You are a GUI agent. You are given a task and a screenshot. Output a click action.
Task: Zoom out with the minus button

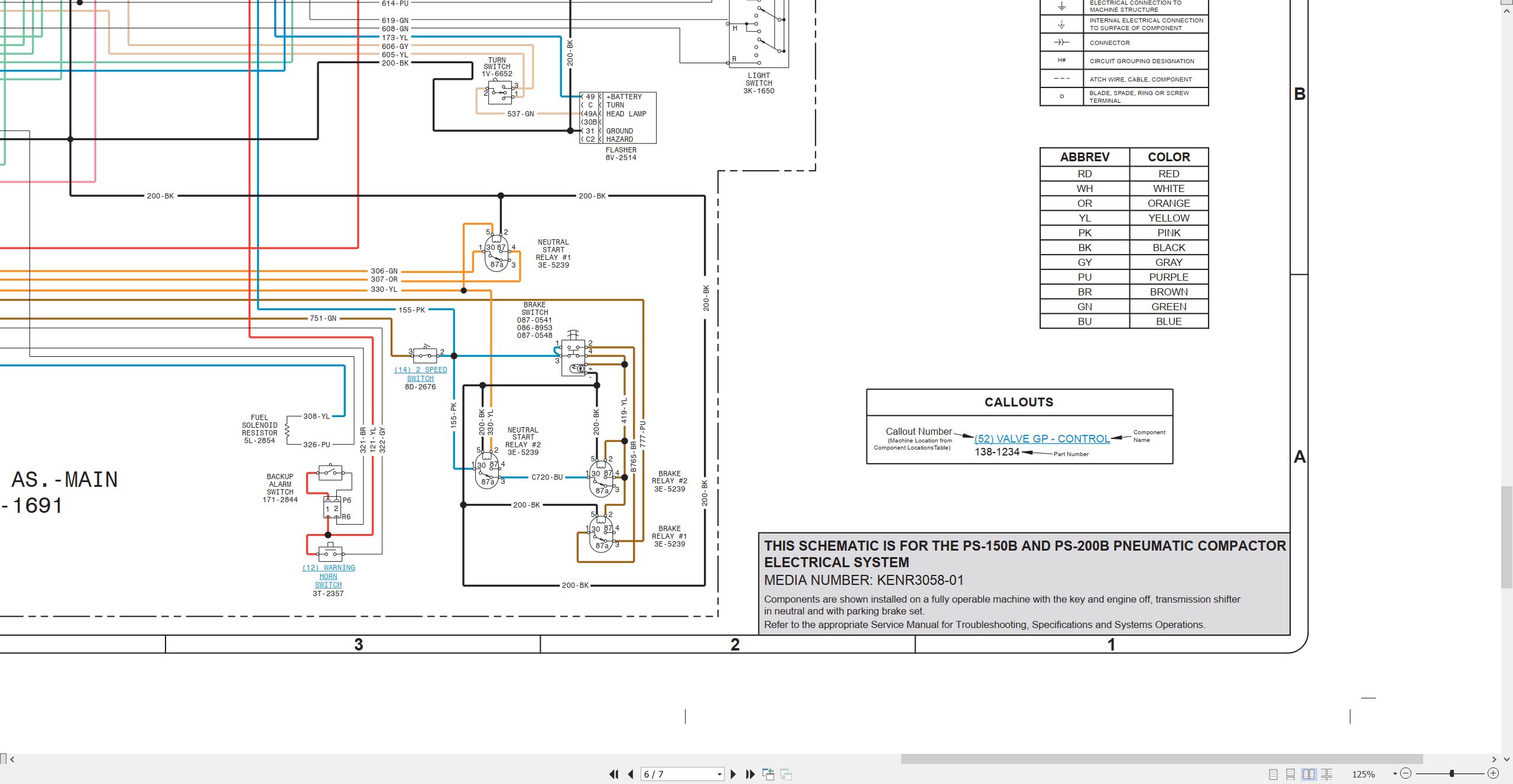[1406, 773]
